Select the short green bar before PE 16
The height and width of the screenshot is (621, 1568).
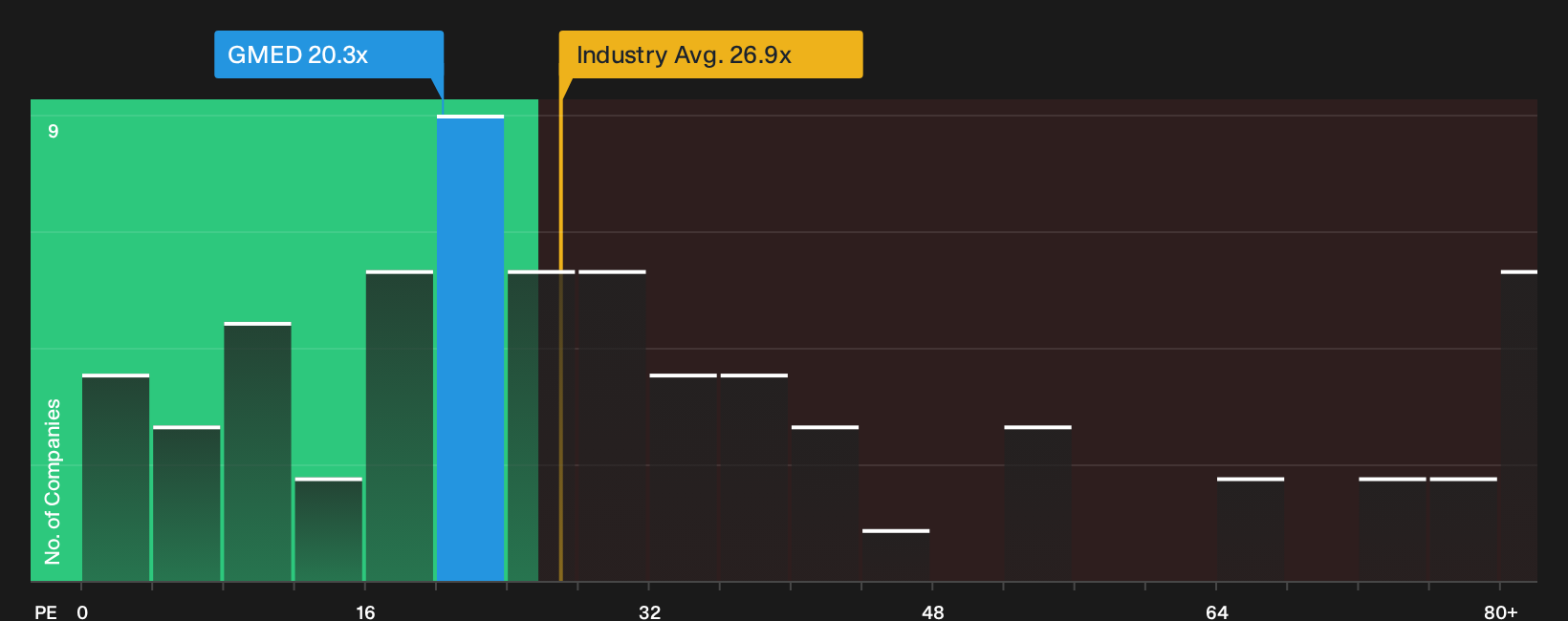[x=329, y=529]
